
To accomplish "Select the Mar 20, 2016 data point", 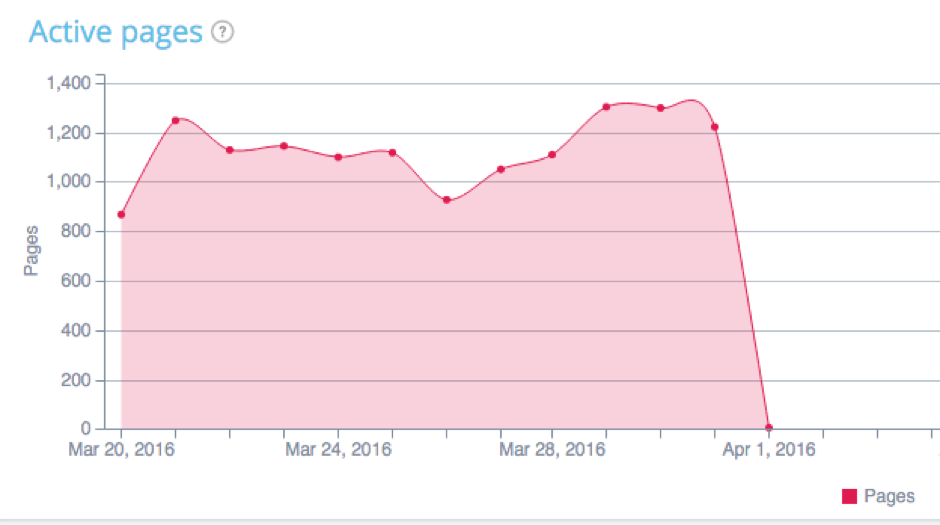I will 121,214.
